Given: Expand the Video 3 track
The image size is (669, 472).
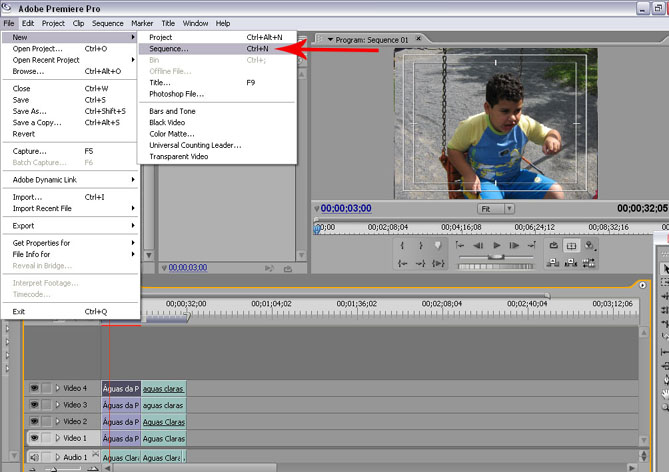Looking at the screenshot, I should pos(57,405).
